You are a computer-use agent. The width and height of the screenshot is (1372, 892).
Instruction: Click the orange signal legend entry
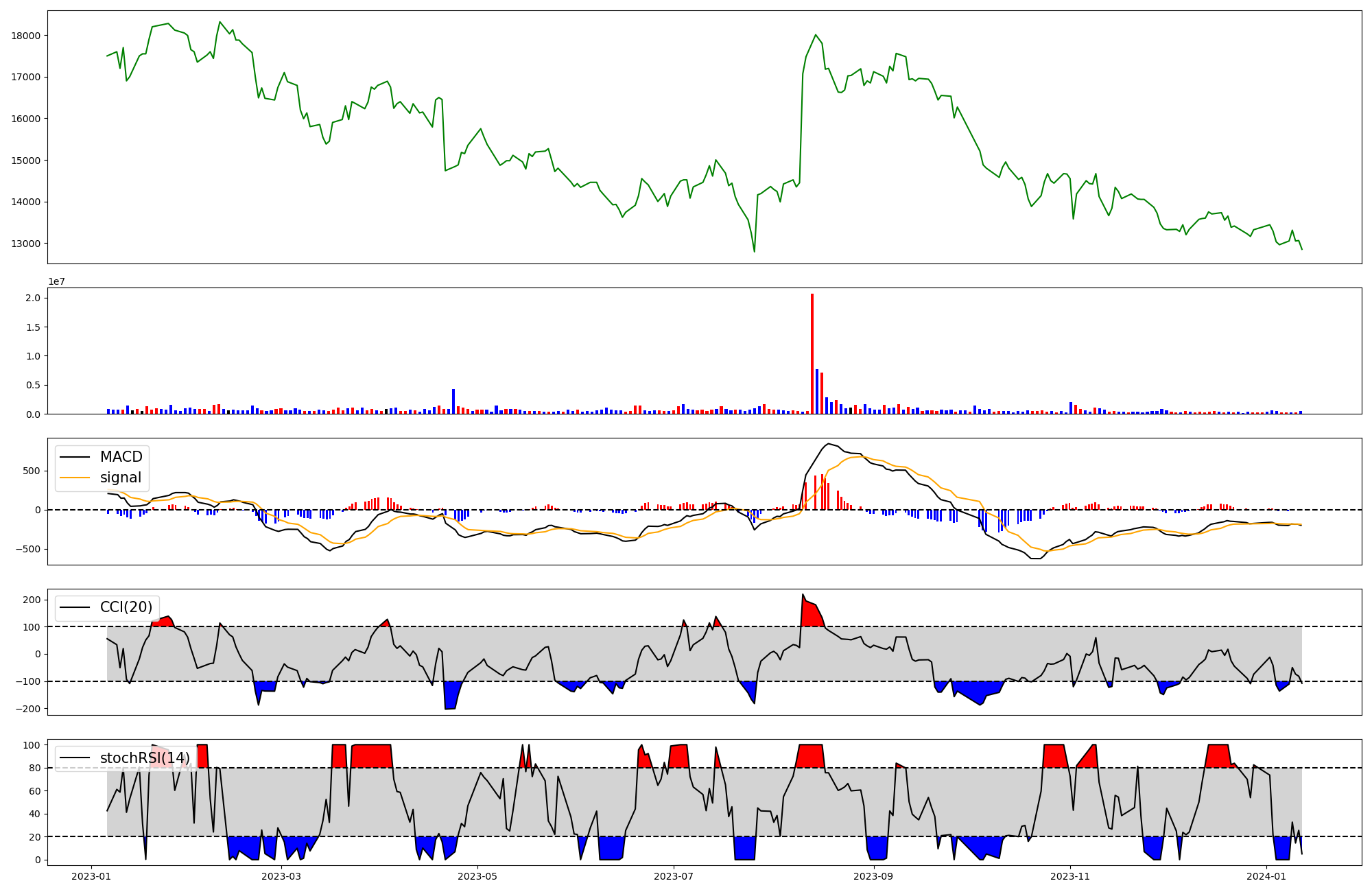click(101, 478)
